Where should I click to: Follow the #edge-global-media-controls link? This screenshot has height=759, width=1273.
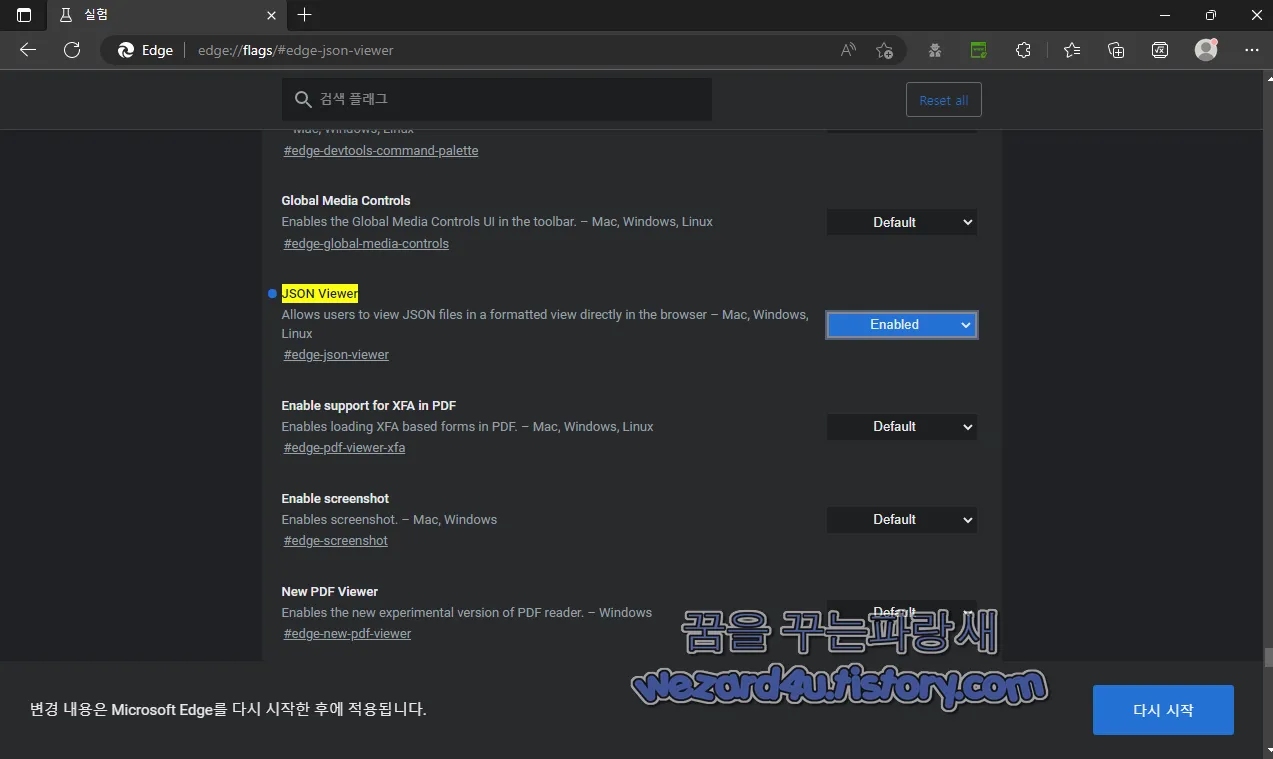(x=366, y=244)
